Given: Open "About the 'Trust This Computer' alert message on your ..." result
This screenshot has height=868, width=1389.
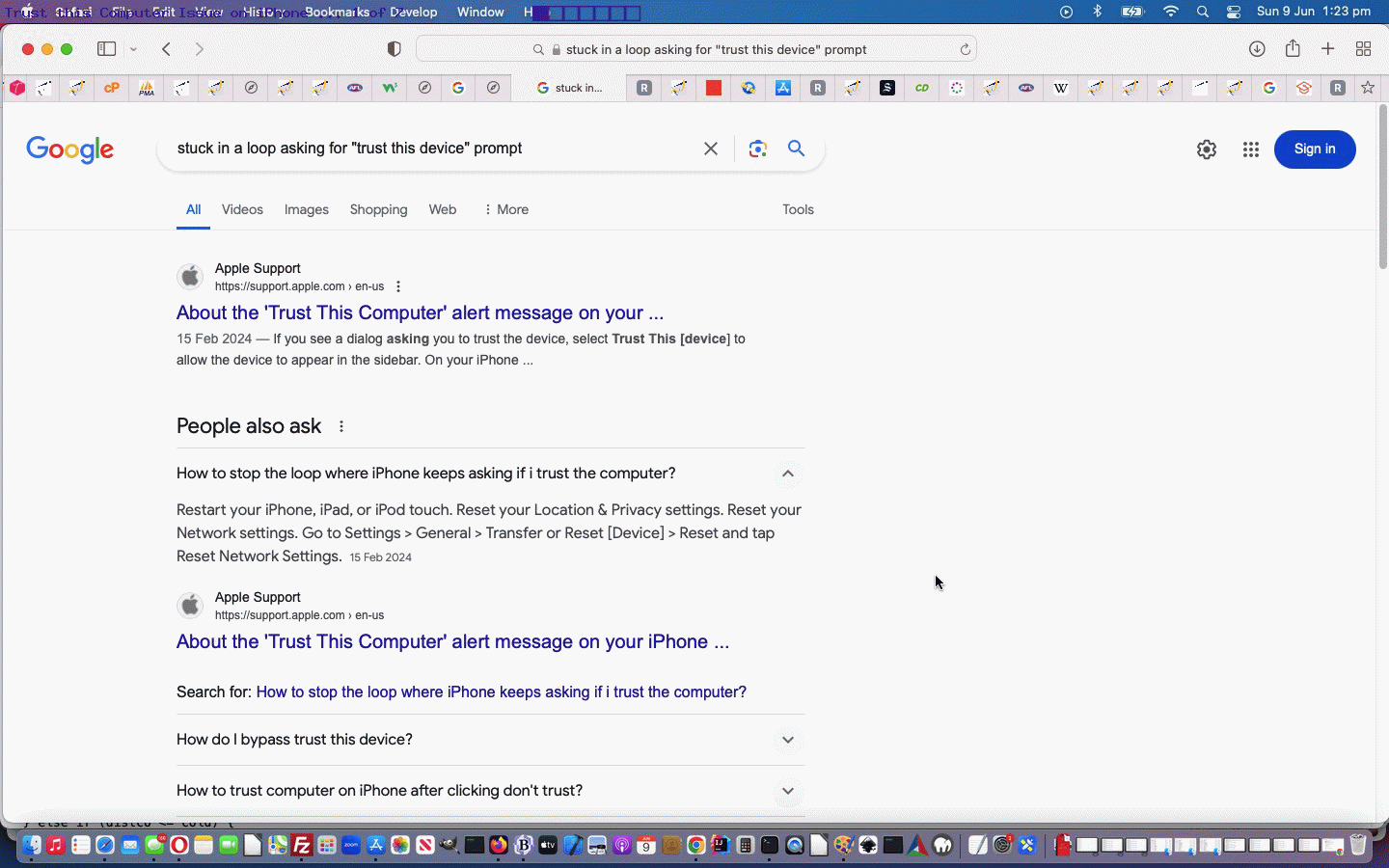Looking at the screenshot, I should 420,312.
